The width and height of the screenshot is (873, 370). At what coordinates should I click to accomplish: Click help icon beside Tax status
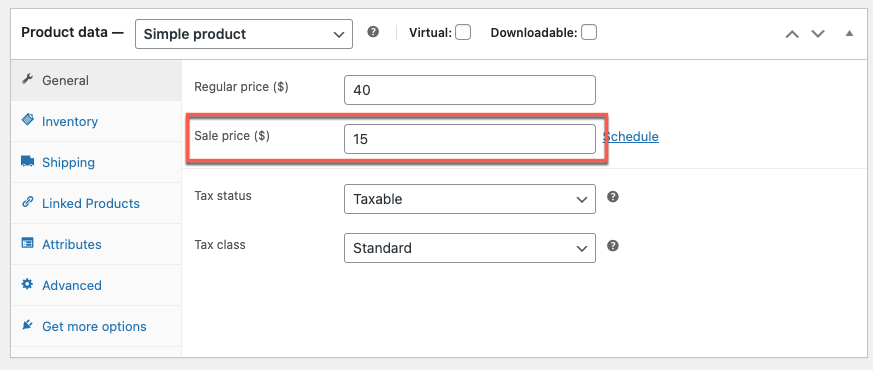[x=613, y=197]
